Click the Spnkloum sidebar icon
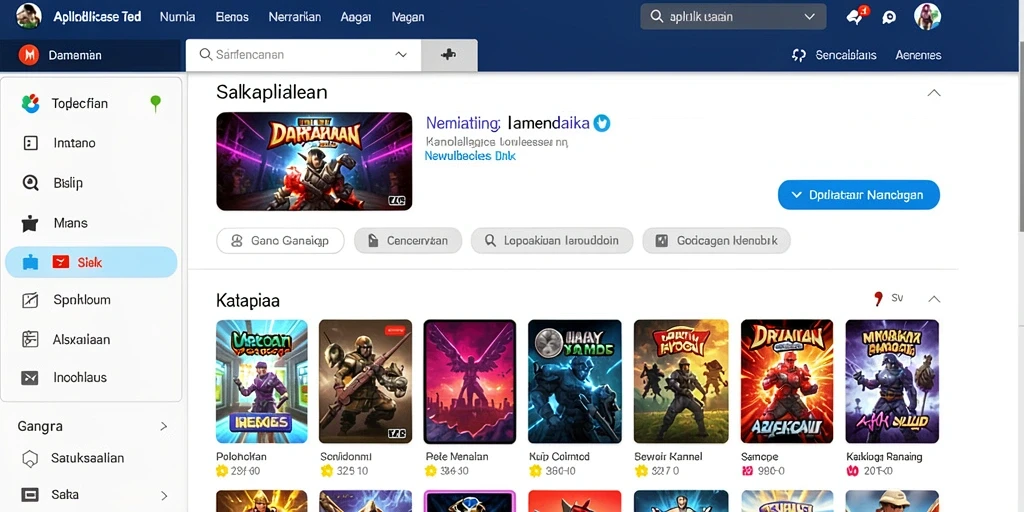1024x512 pixels. point(30,300)
